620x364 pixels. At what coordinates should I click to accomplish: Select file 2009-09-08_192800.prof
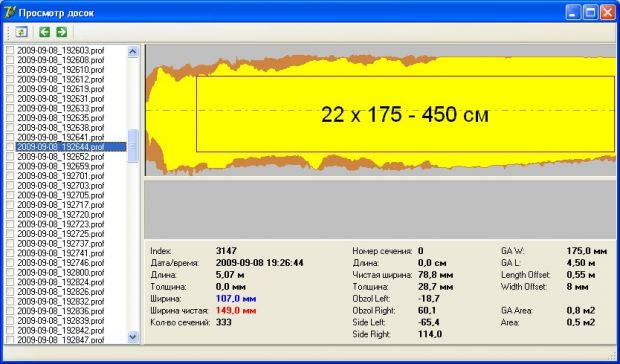pyautogui.click(x=60, y=272)
